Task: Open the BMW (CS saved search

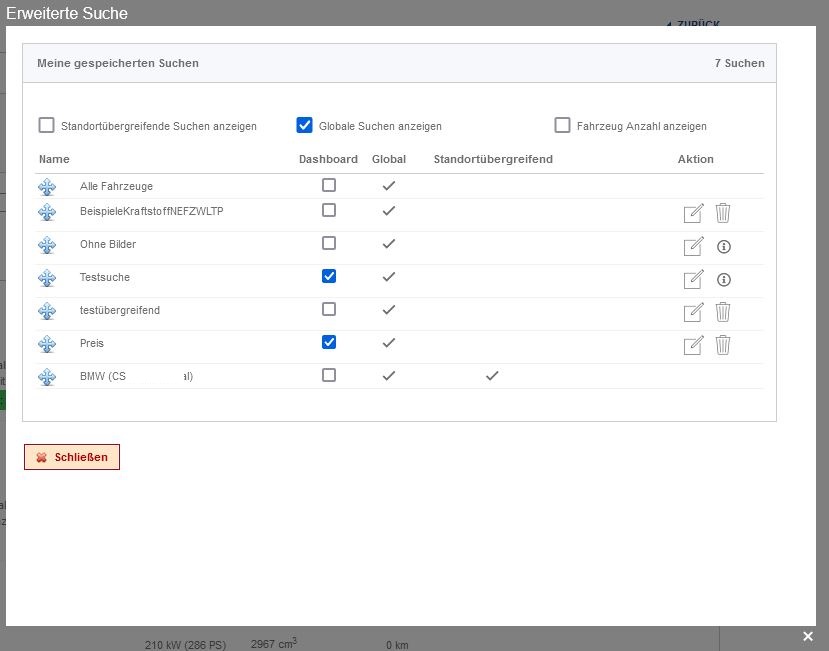Action: tap(136, 377)
